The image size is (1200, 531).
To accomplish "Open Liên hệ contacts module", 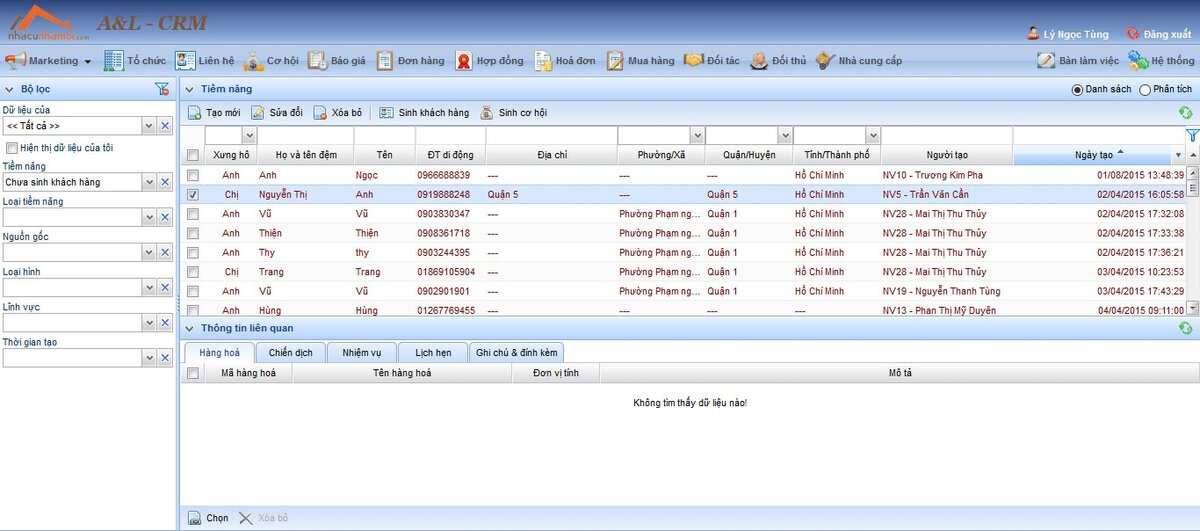I will 205,61.
